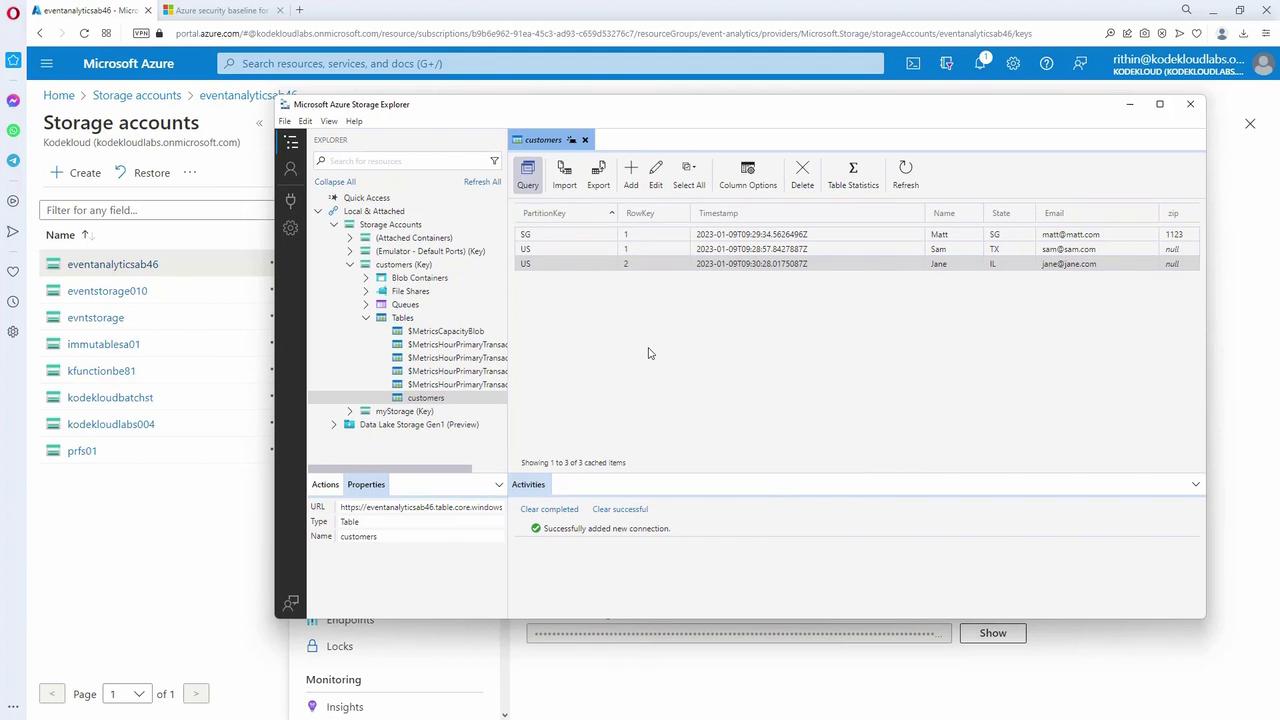This screenshot has width=1280, height=720.
Task: Switch to the Actions tab
Action: pyautogui.click(x=325, y=484)
